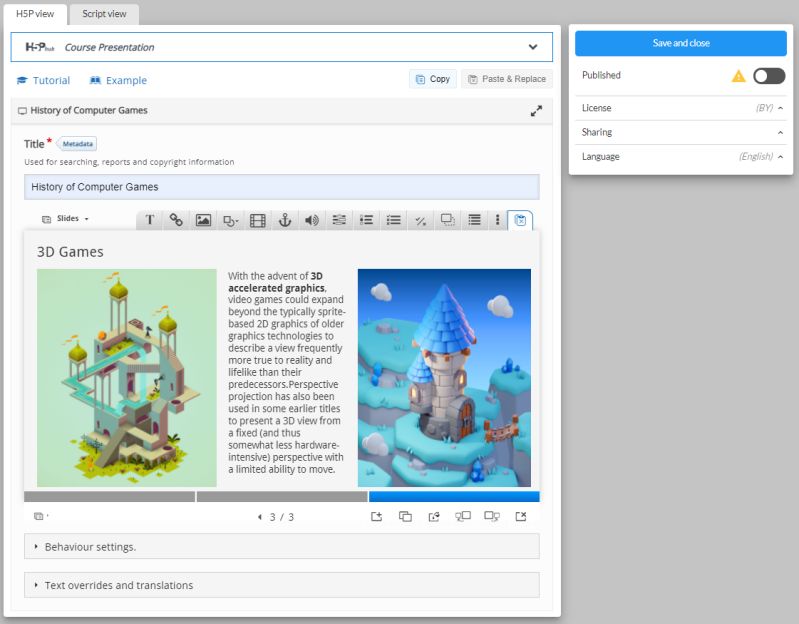Jump to first slide progress segment
Image resolution: width=799 pixels, height=624 pixels.
click(x=110, y=497)
